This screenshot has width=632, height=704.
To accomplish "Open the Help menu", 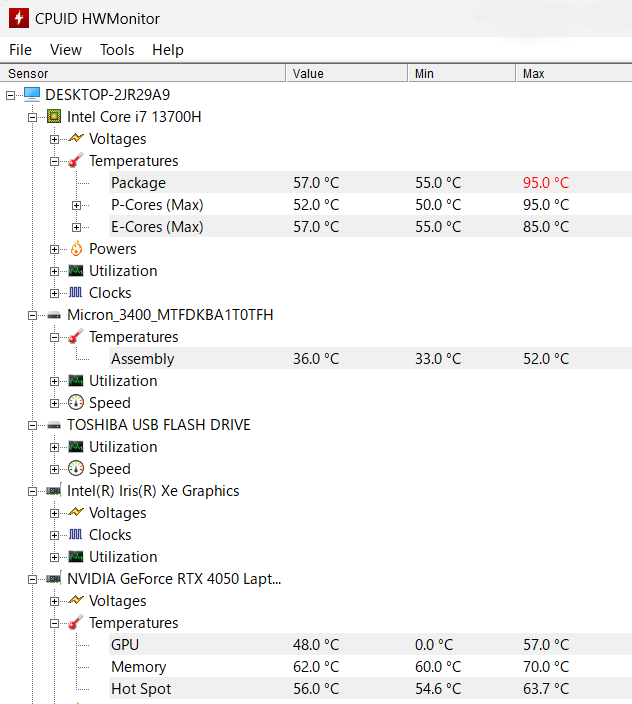I will (167, 50).
